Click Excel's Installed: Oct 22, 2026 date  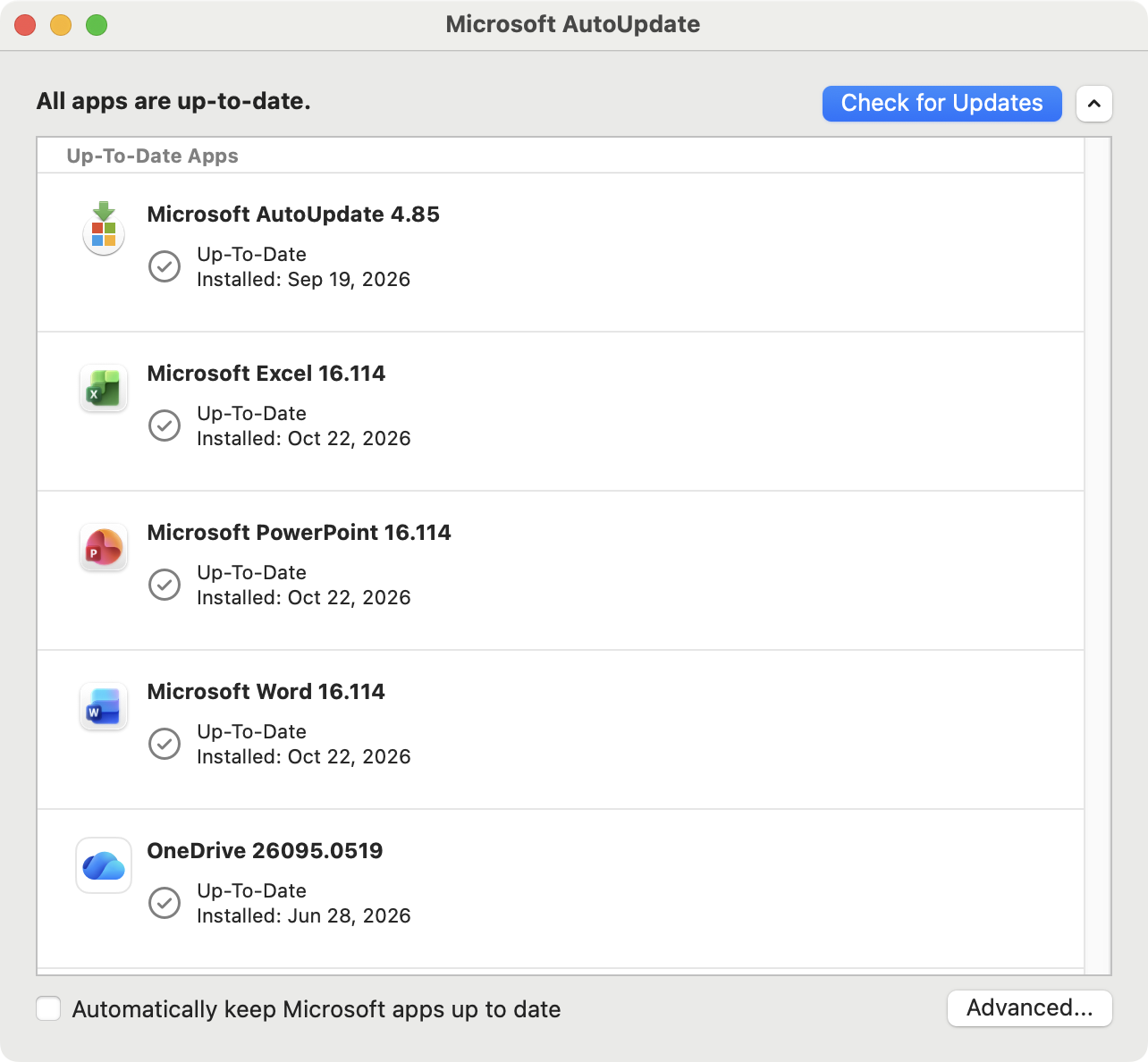point(303,439)
